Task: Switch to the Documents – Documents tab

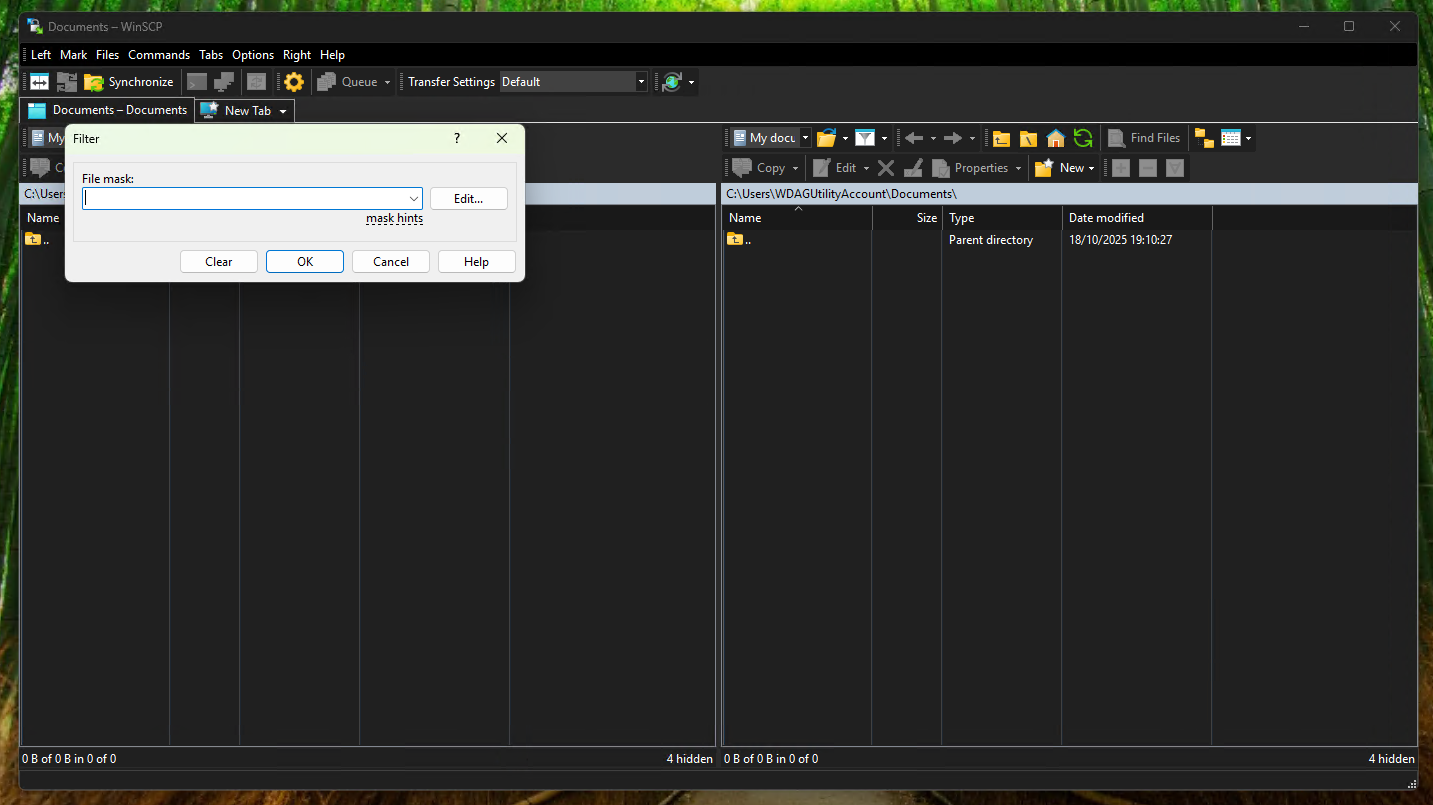Action: (x=108, y=110)
